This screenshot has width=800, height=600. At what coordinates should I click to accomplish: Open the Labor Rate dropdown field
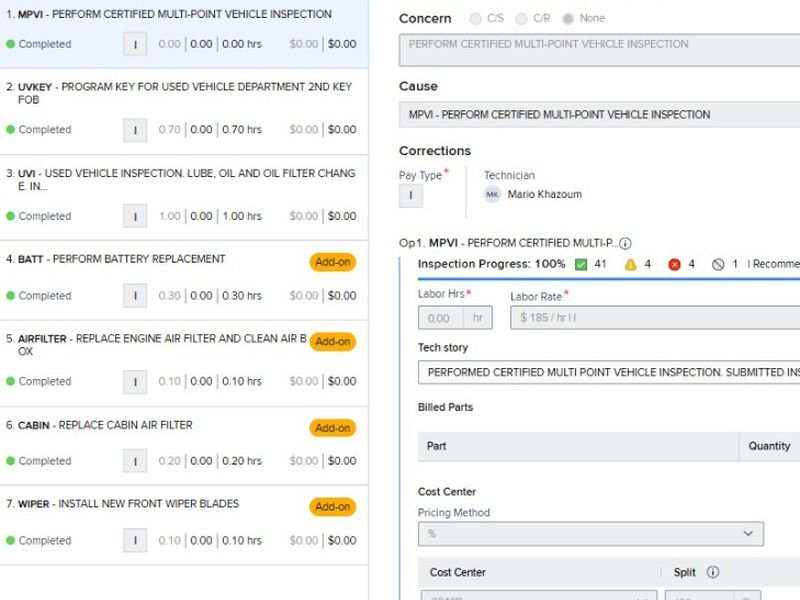[x=655, y=318]
